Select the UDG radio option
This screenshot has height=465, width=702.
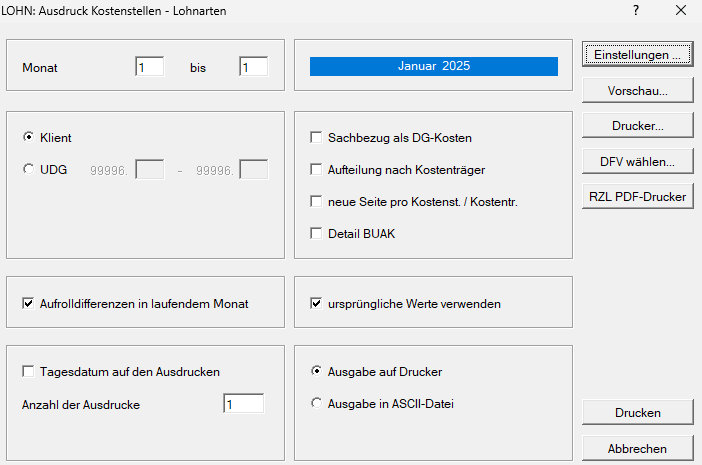[28, 169]
